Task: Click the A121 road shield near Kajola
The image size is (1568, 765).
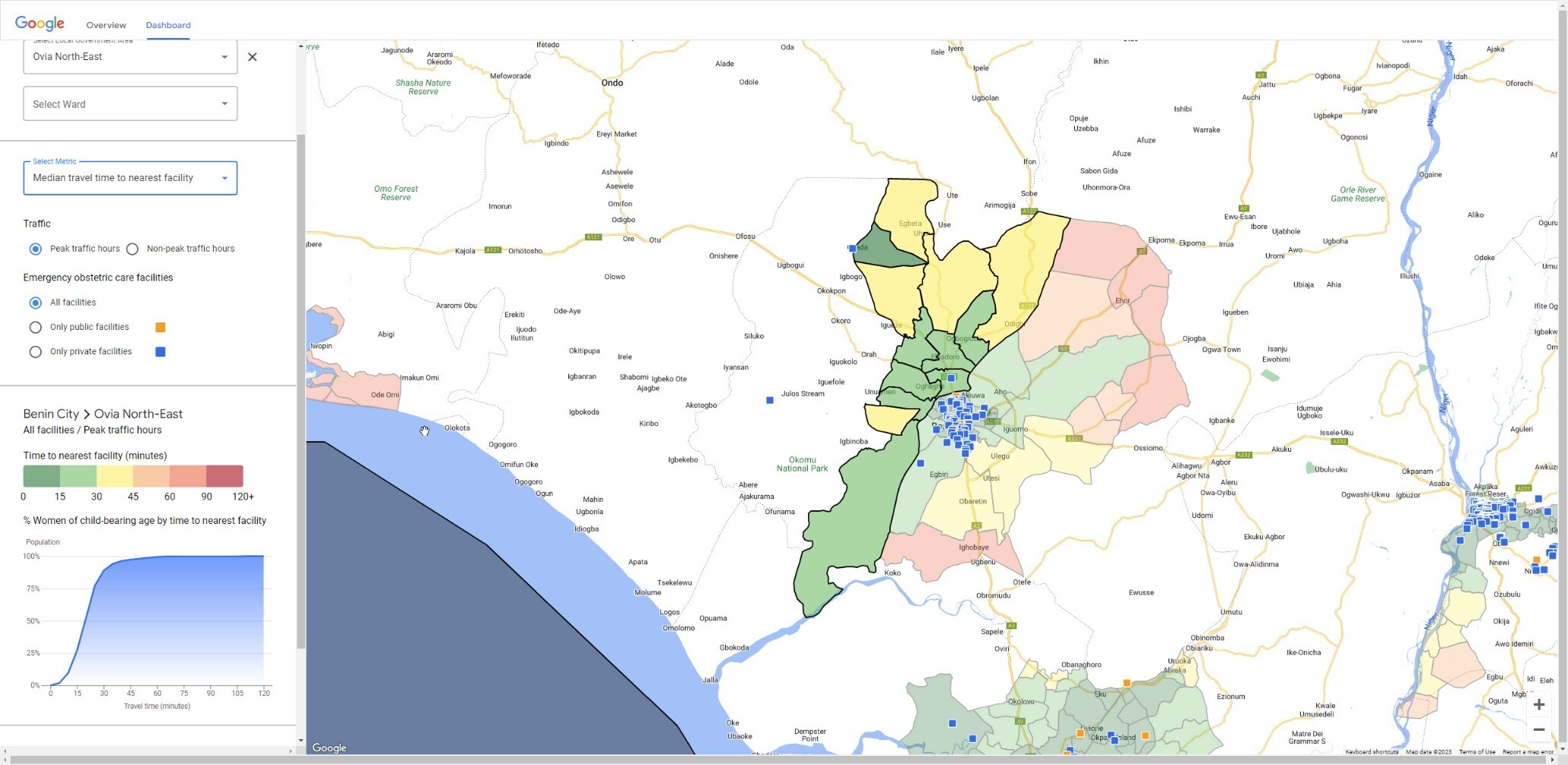Action: [x=493, y=250]
